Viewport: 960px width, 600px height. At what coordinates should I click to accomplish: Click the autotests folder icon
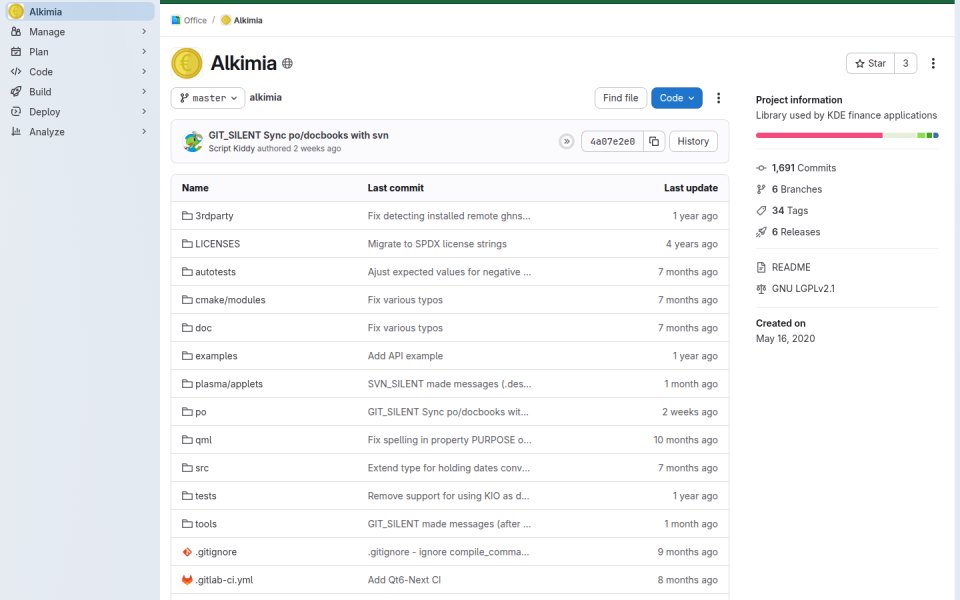tap(187, 272)
